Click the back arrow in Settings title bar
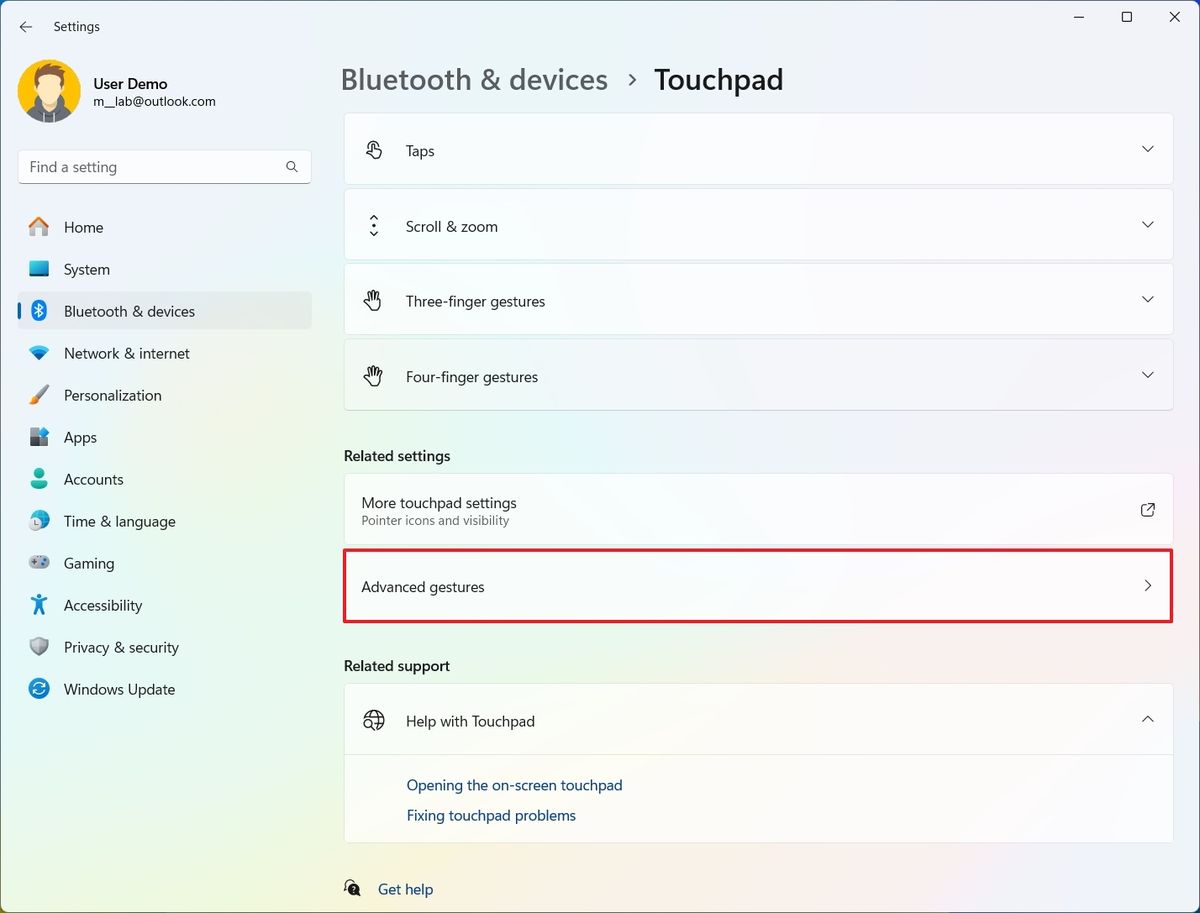 pos(25,27)
